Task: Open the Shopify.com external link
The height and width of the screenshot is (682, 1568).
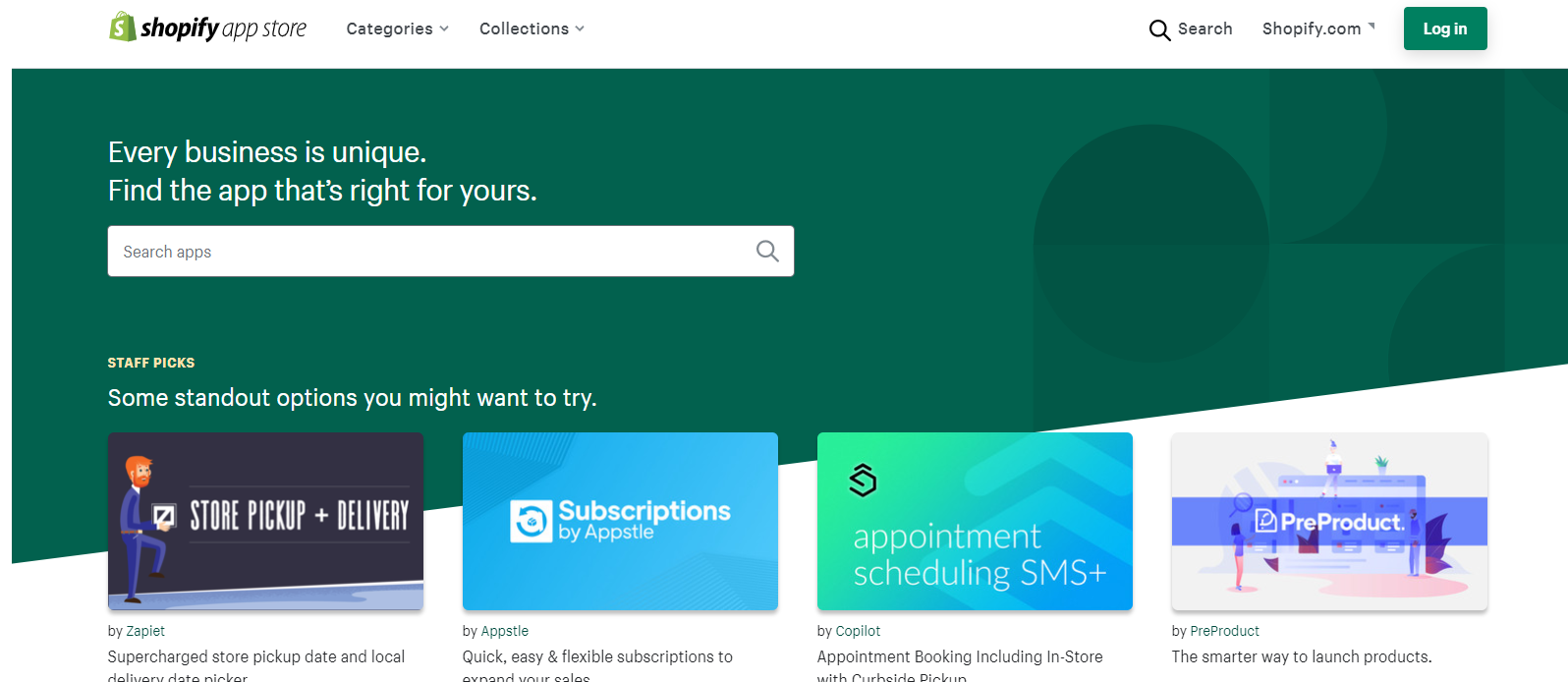Action: point(1318,28)
